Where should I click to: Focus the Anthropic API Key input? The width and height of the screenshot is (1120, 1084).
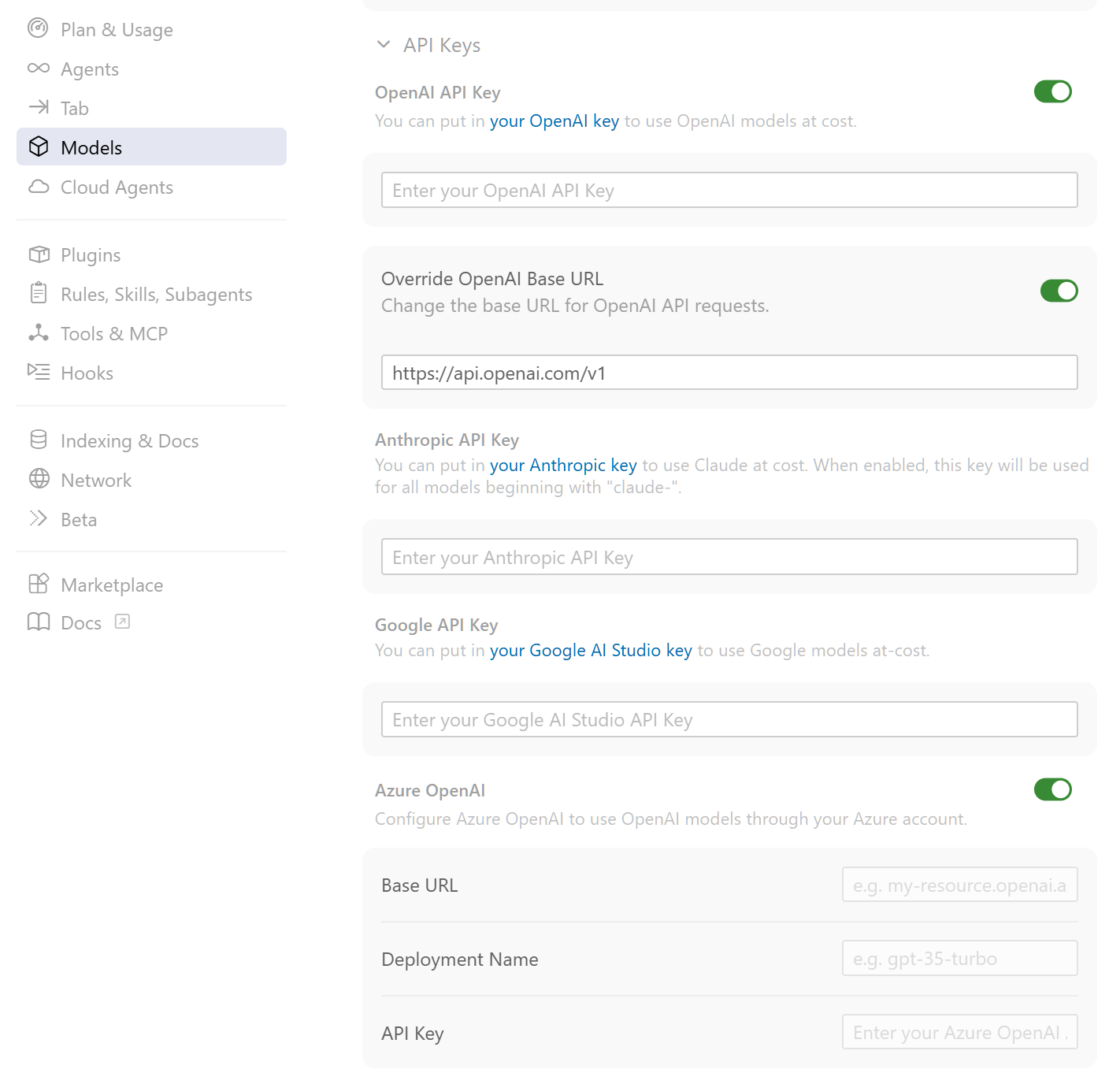point(729,557)
